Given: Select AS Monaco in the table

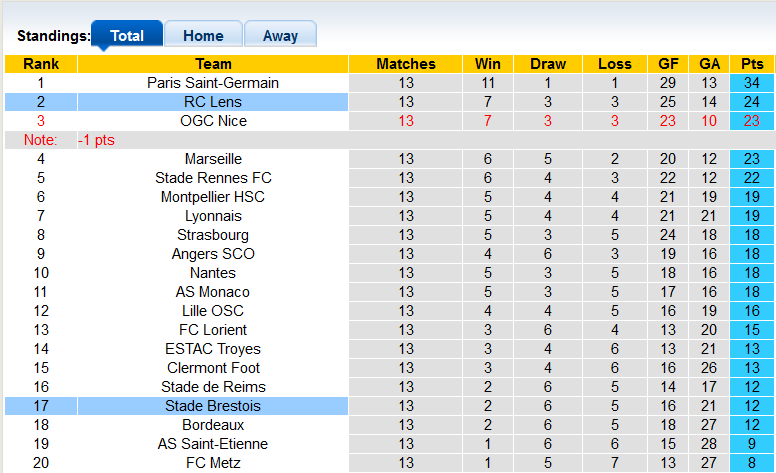Looking at the screenshot, I should pyautogui.click(x=213, y=292).
